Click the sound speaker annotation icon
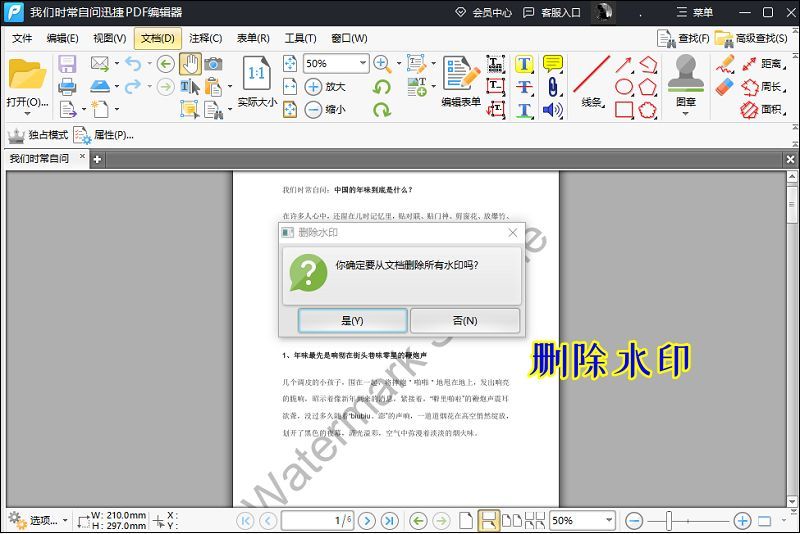The width and height of the screenshot is (800, 534). coord(553,109)
